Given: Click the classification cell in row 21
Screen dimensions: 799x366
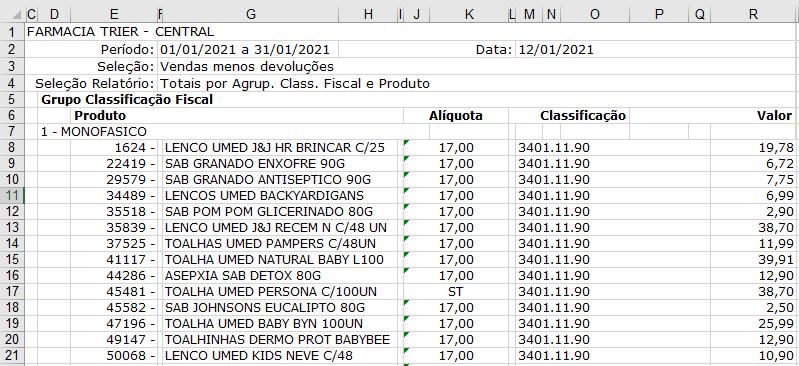Looking at the screenshot, I should click(x=553, y=355).
